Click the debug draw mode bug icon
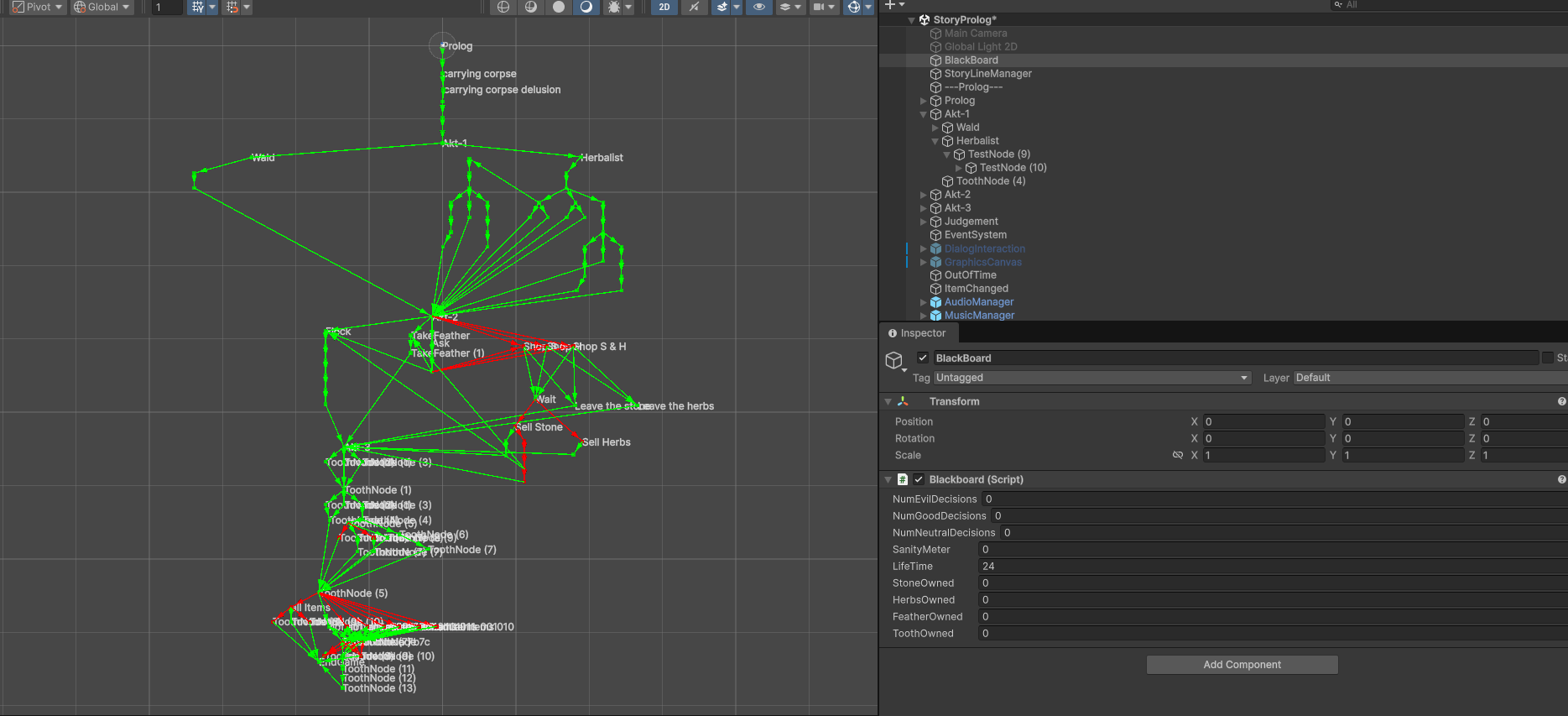1568x716 pixels. (614, 7)
